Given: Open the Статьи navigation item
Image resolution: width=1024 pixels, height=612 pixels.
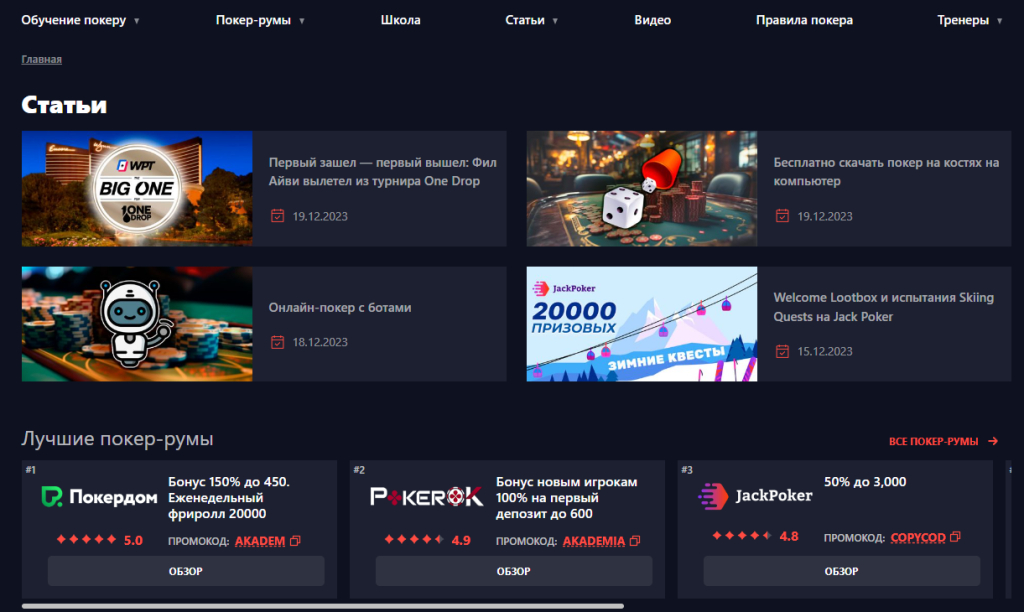Looking at the screenshot, I should (525, 20).
